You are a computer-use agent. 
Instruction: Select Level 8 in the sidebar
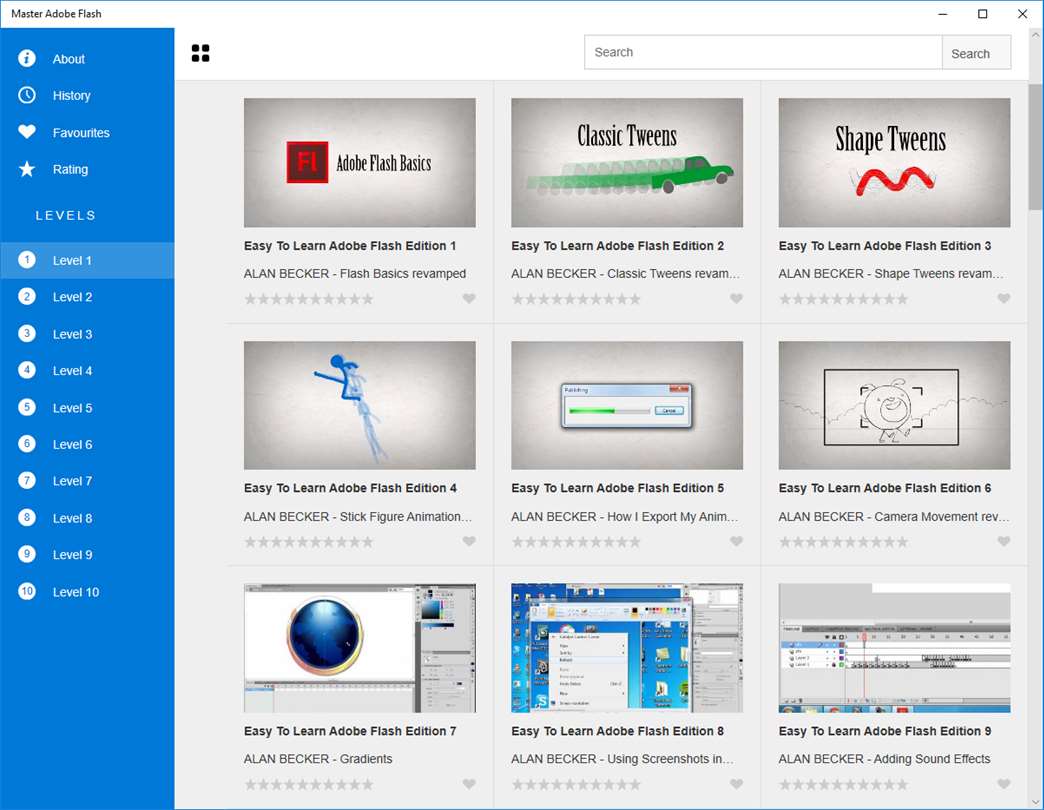pos(87,518)
